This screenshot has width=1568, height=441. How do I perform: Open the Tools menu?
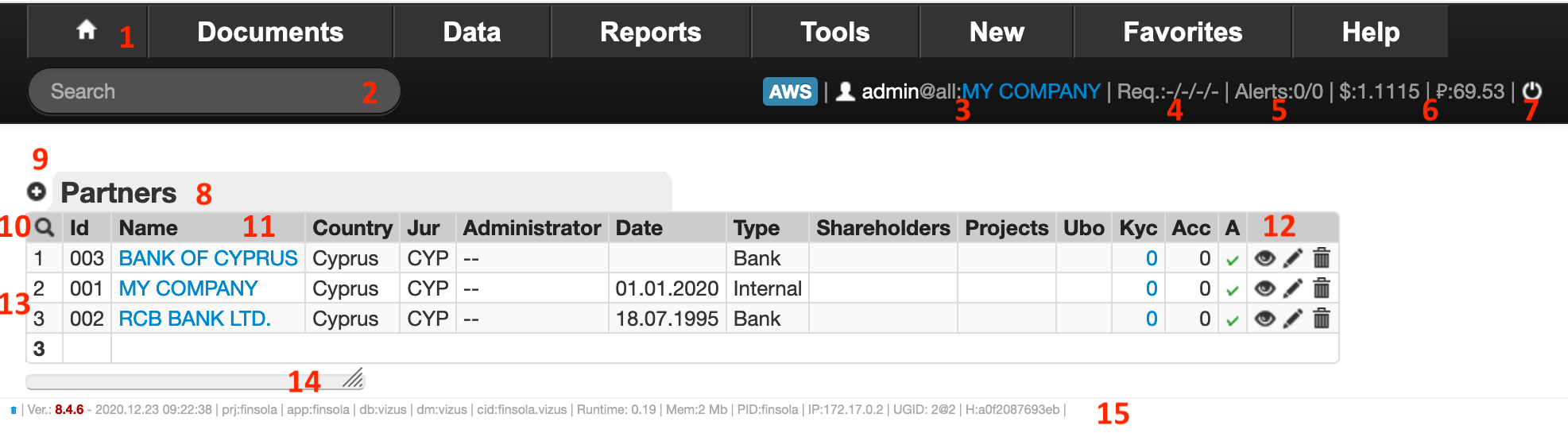coord(834,32)
